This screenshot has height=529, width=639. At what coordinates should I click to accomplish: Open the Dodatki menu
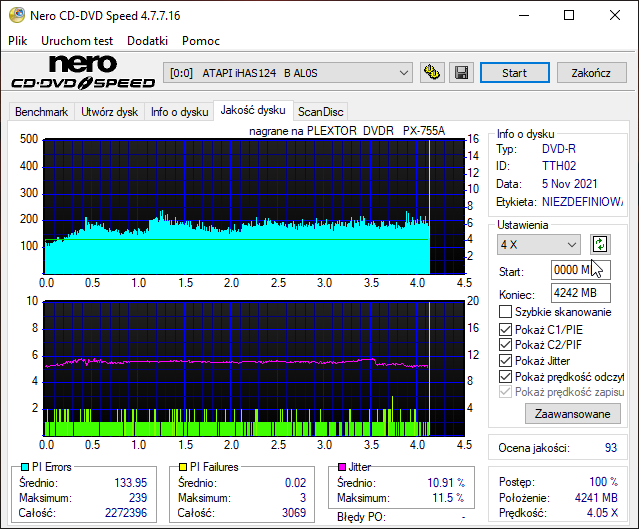(x=148, y=41)
